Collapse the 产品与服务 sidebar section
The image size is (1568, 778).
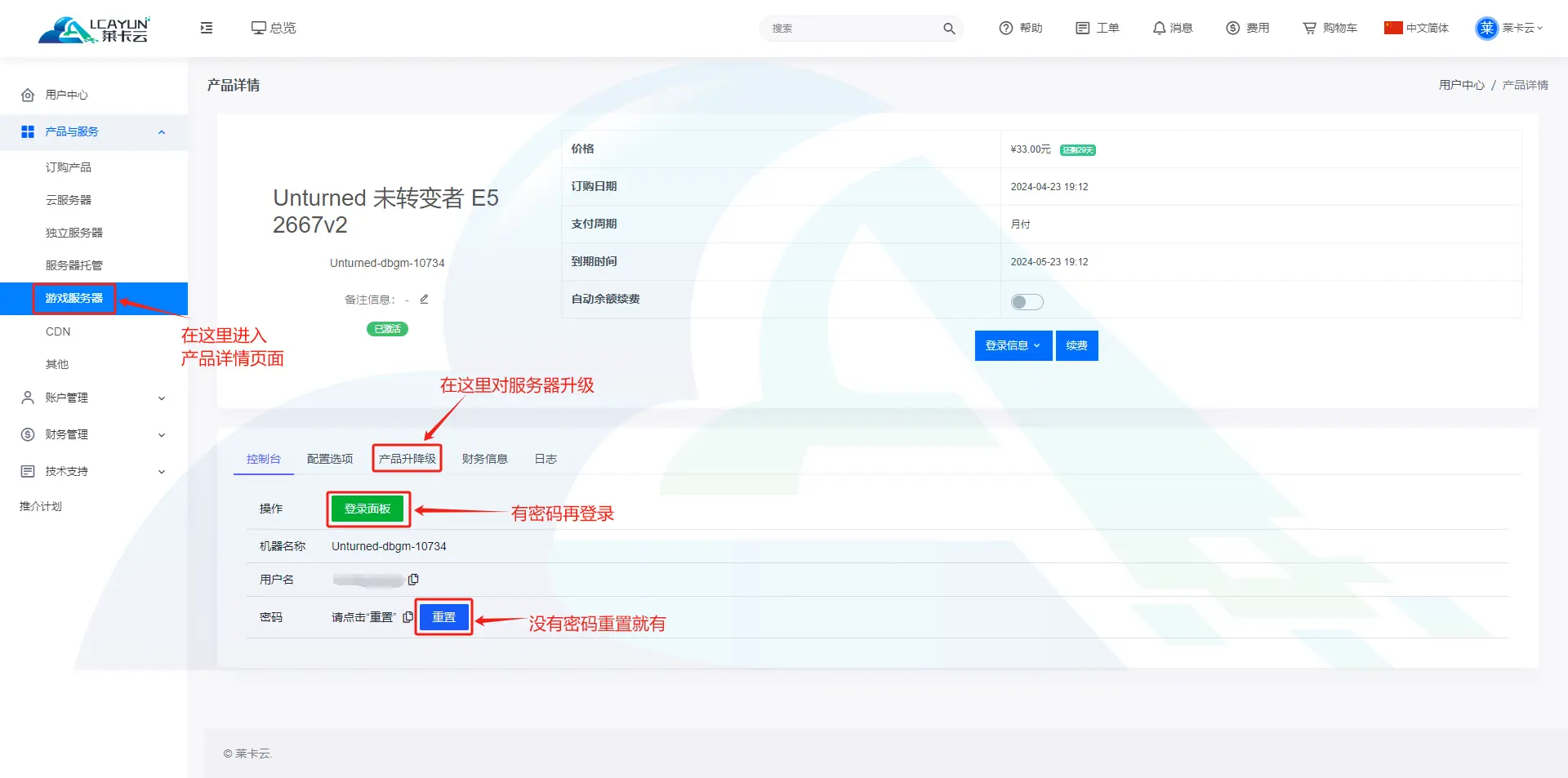[94, 131]
